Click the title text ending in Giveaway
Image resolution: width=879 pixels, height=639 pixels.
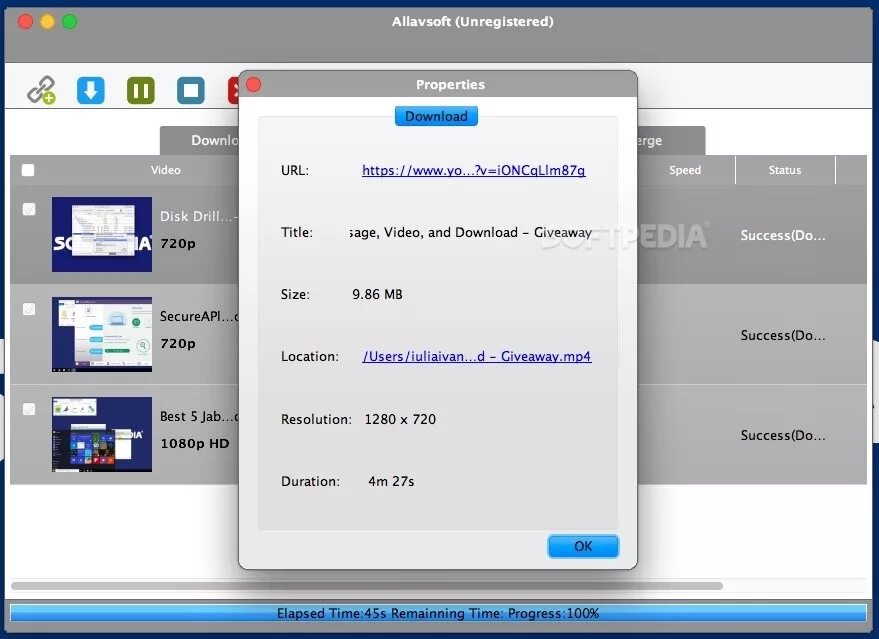click(x=470, y=233)
